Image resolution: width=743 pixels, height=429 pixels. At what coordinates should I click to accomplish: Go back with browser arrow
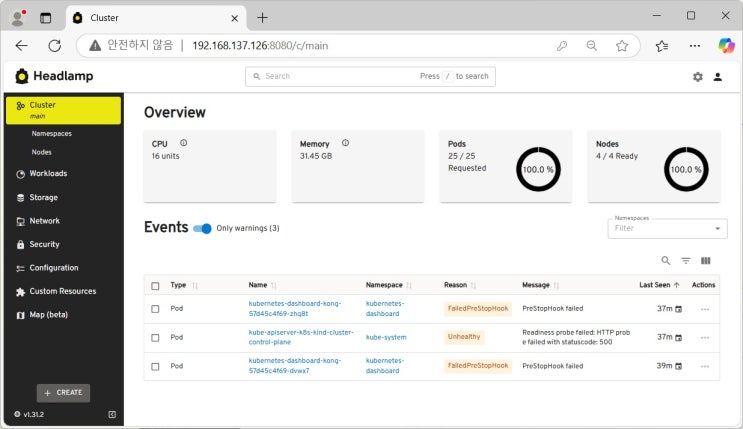pos(21,46)
